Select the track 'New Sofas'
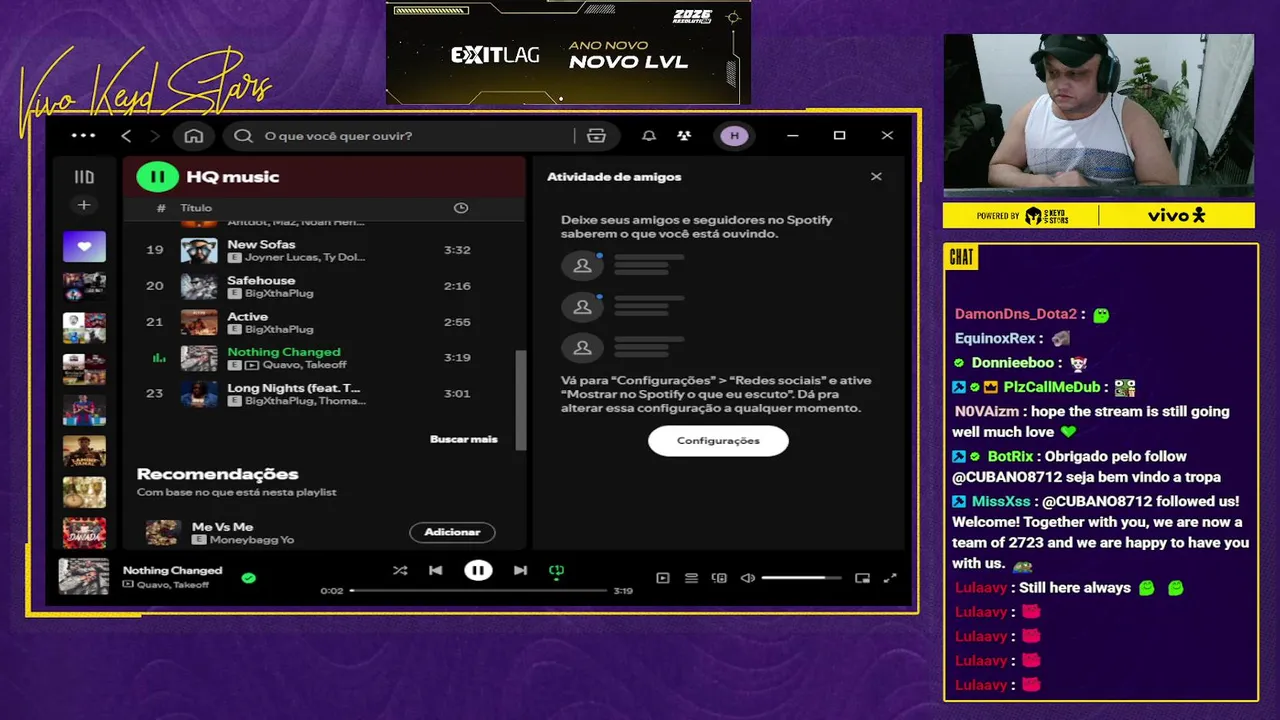The image size is (1280, 720). click(x=324, y=250)
